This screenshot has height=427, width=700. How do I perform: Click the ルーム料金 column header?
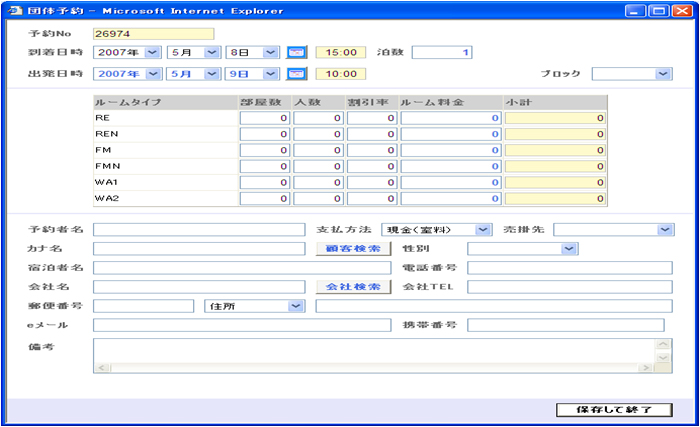tap(451, 102)
